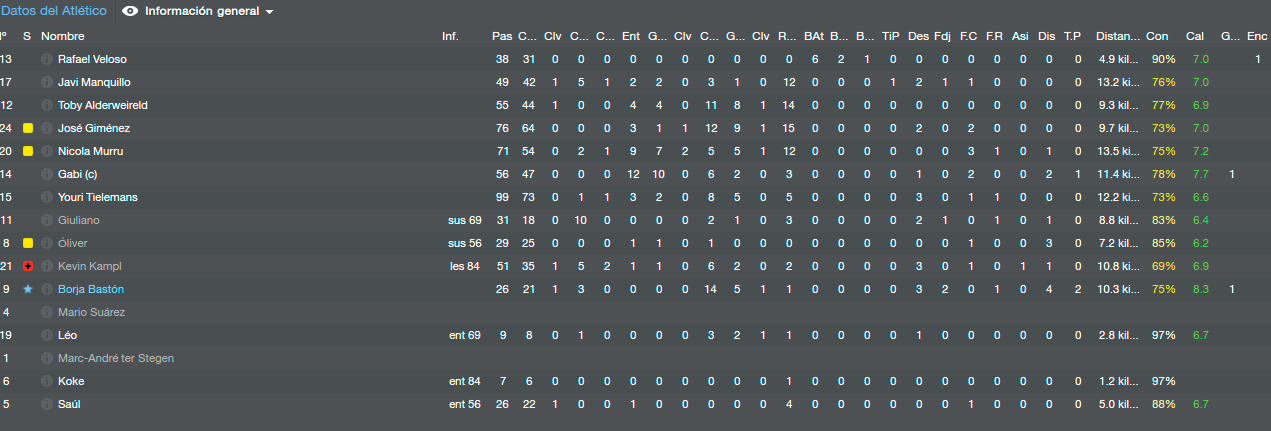
Task: Click injury red cross icon for Kevin Kampl
Action: point(28,267)
